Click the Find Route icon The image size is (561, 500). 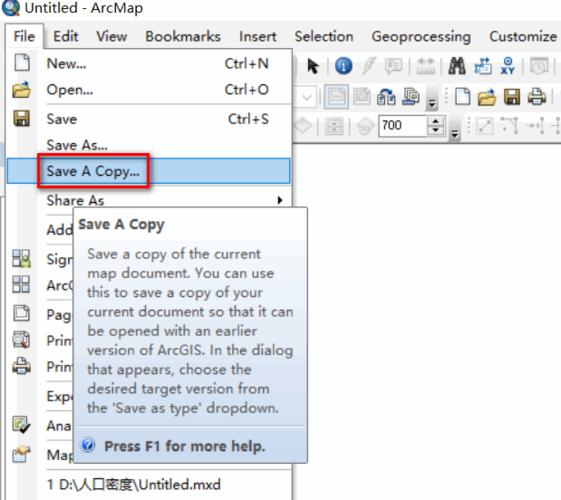[x=483, y=66]
